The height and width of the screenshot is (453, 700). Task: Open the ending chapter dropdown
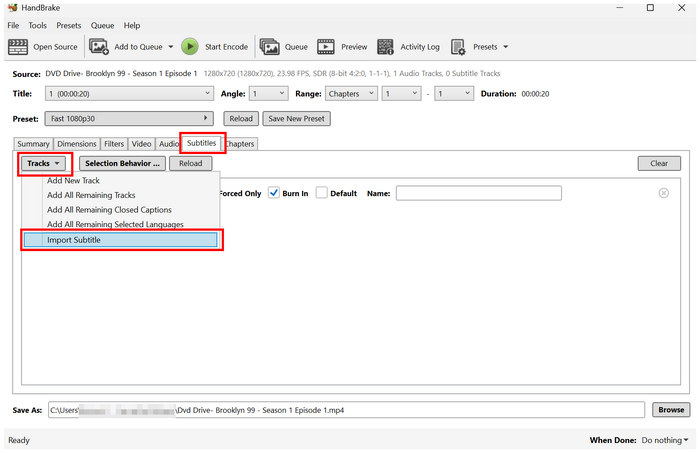coord(454,94)
